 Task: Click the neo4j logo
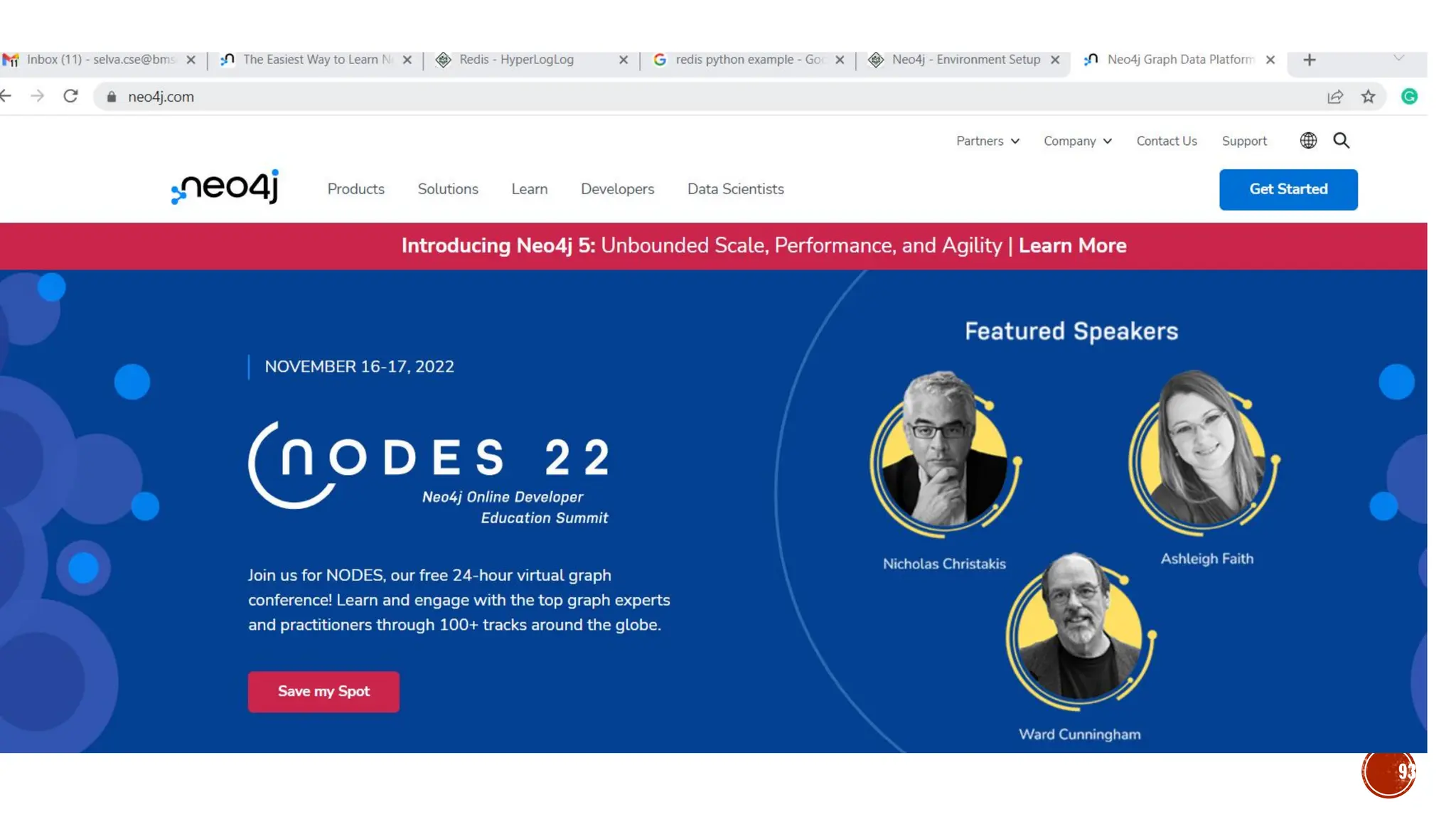coord(225,187)
